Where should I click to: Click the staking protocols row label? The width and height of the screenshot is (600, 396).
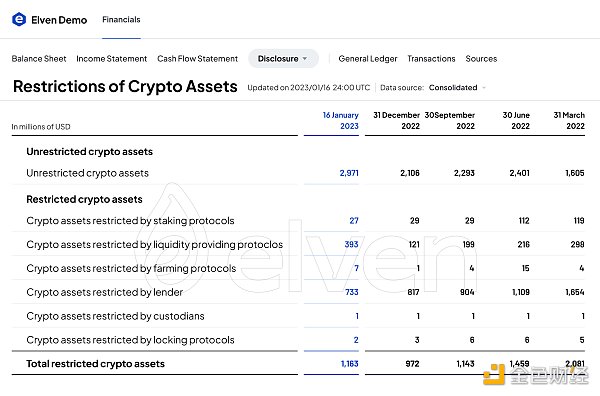tap(130, 221)
